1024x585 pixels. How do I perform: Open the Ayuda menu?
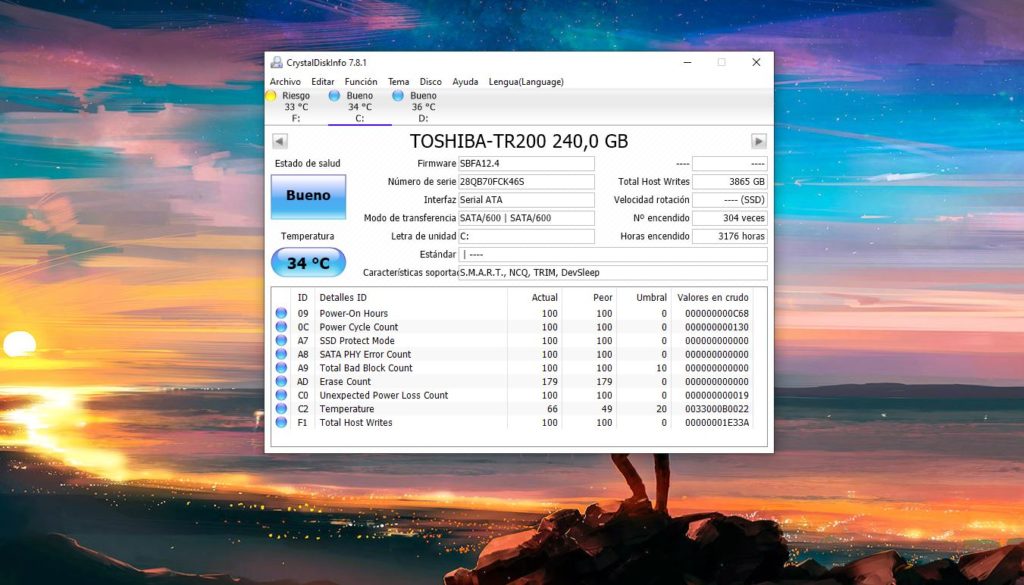[465, 82]
